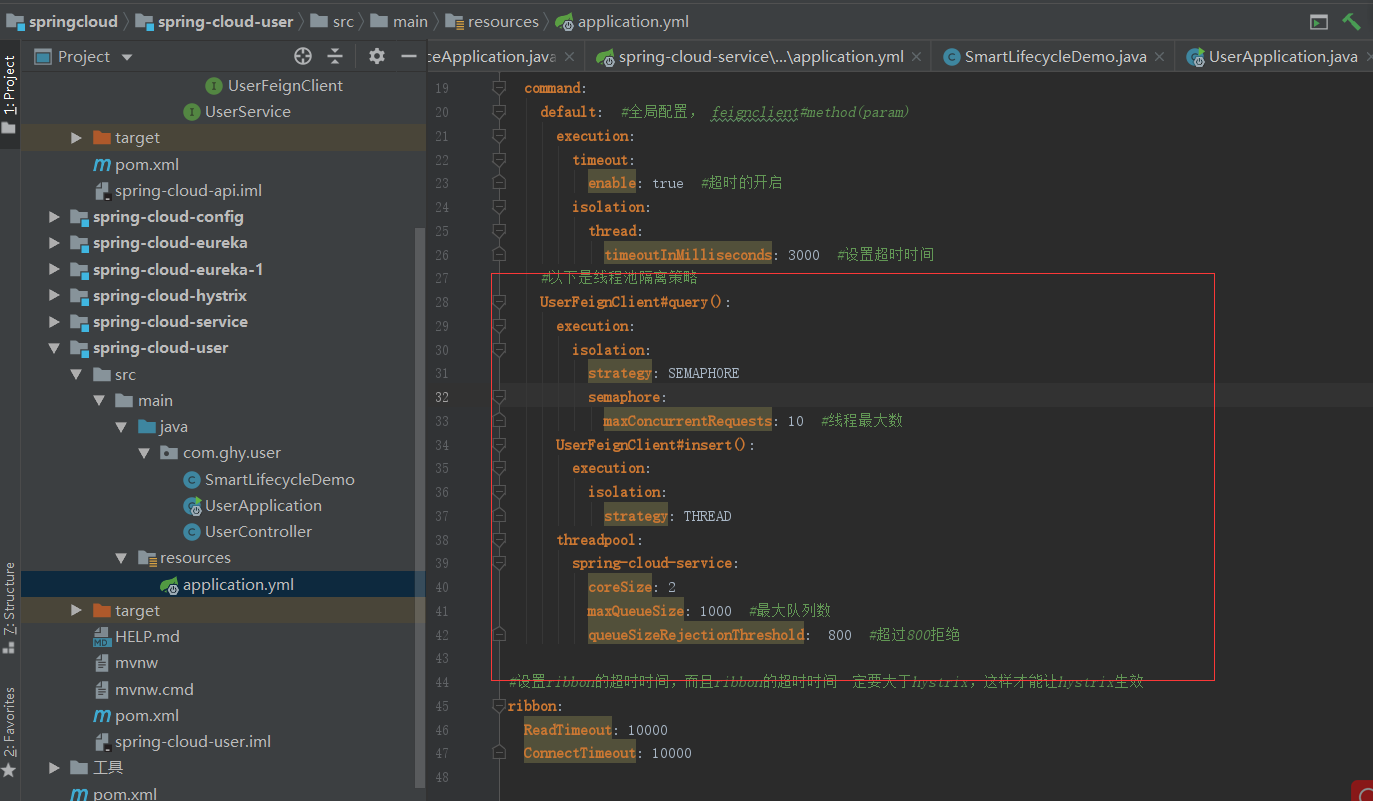Click the java source folder icon
Viewport: 1373px width, 801px height.
pos(147,427)
